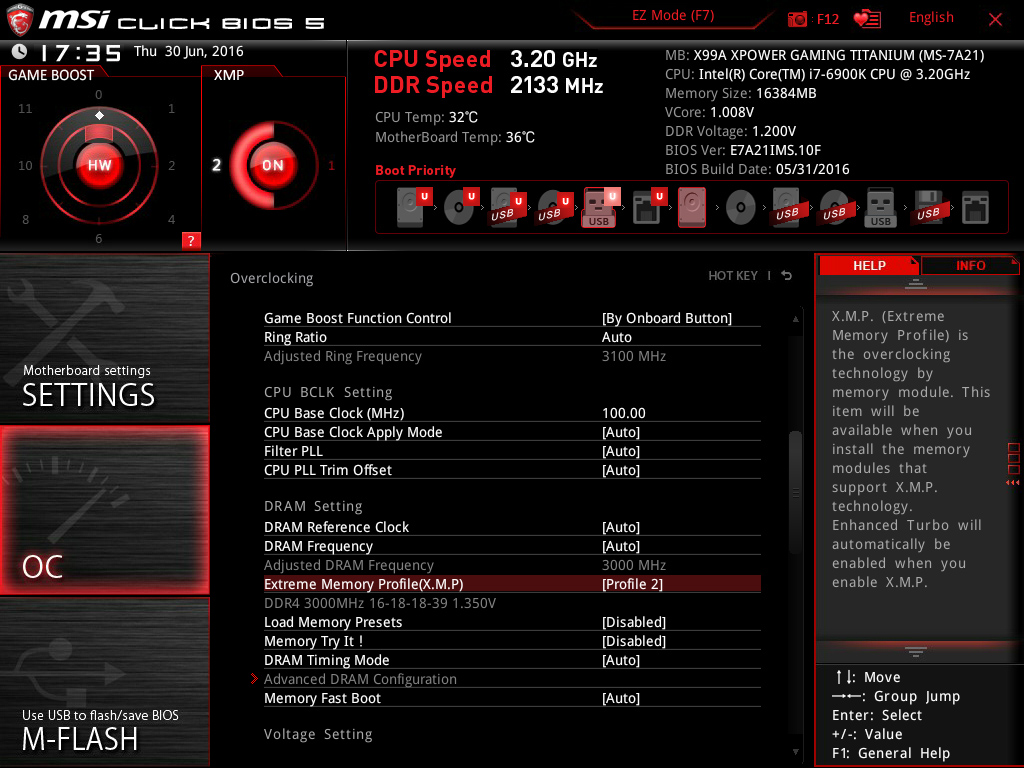
Task: Open the OC overclocking section
Action: click(x=104, y=511)
